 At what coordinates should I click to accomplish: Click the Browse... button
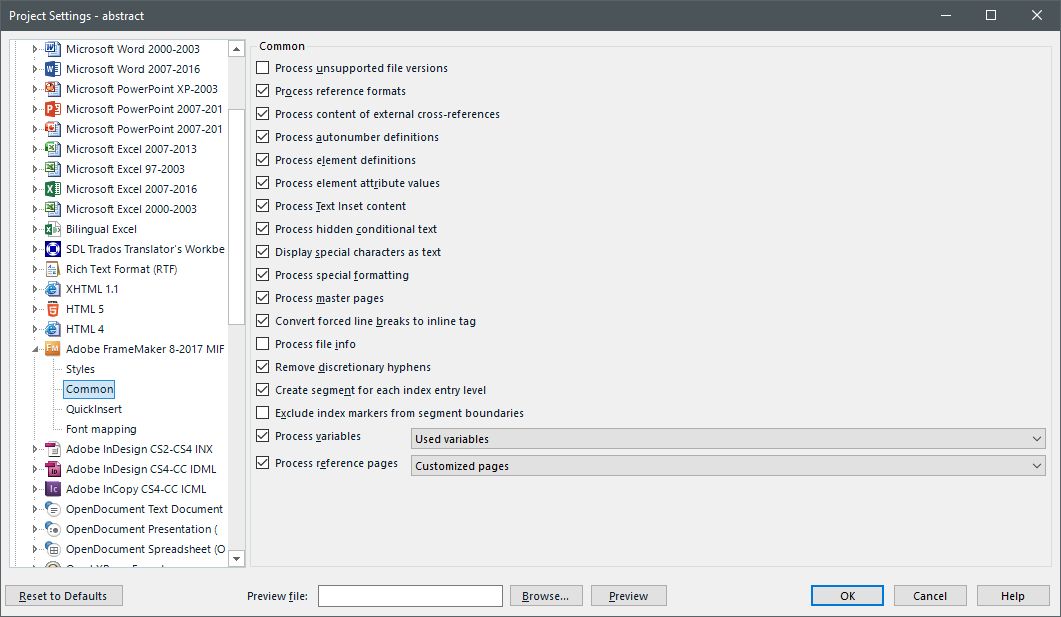pos(546,596)
